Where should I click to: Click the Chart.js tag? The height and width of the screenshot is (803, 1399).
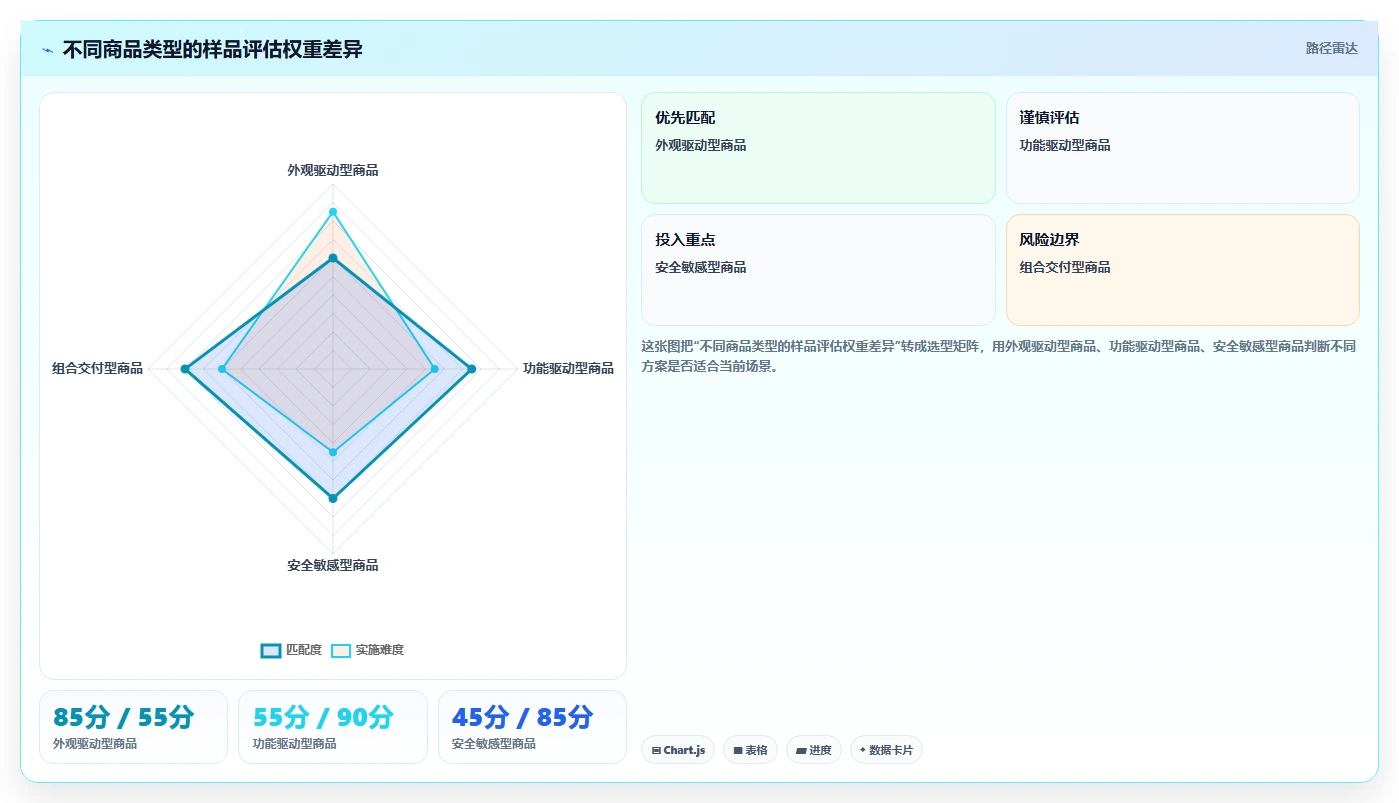click(678, 750)
